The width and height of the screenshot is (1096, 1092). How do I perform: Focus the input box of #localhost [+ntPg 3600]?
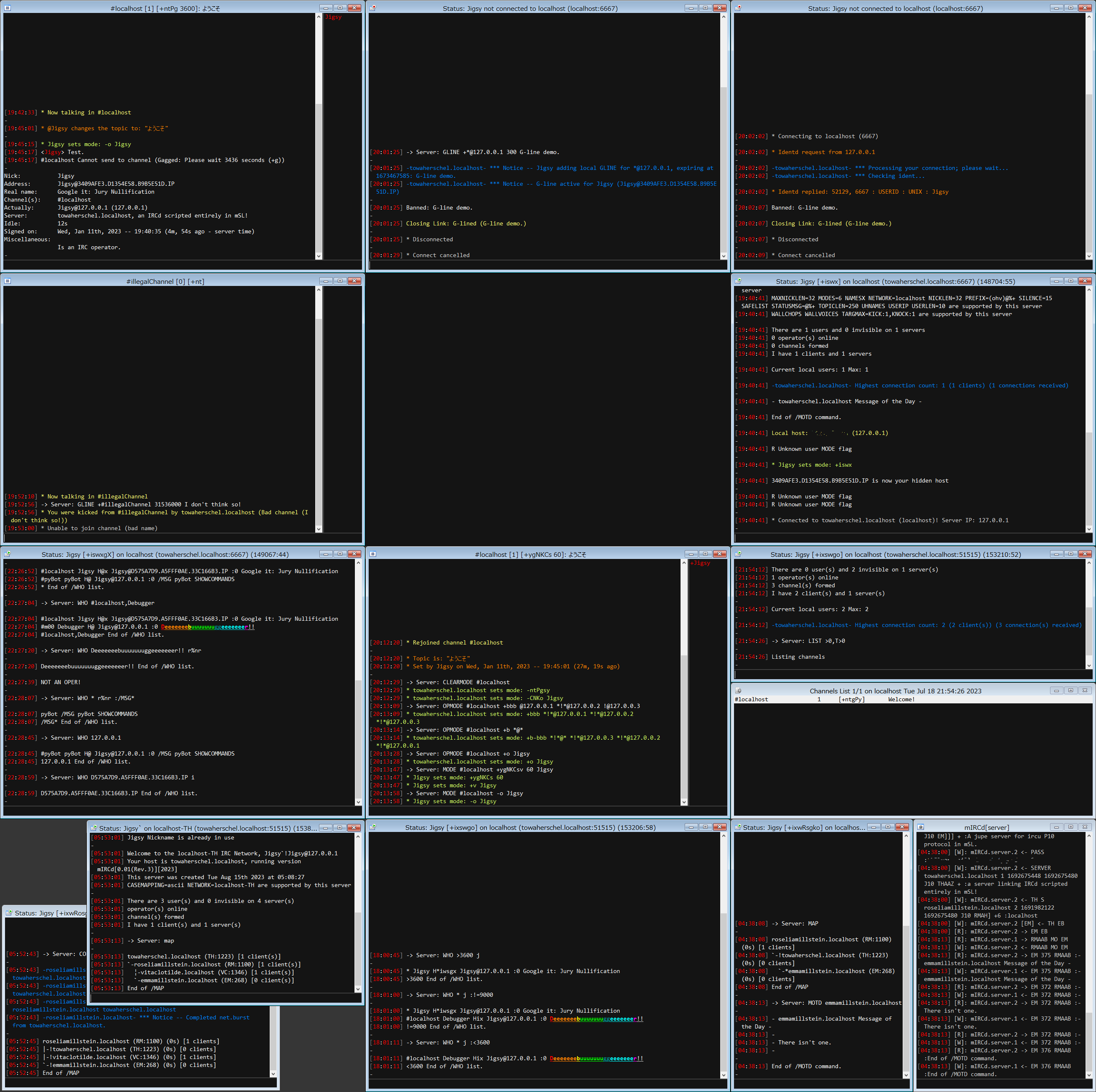pos(182,264)
